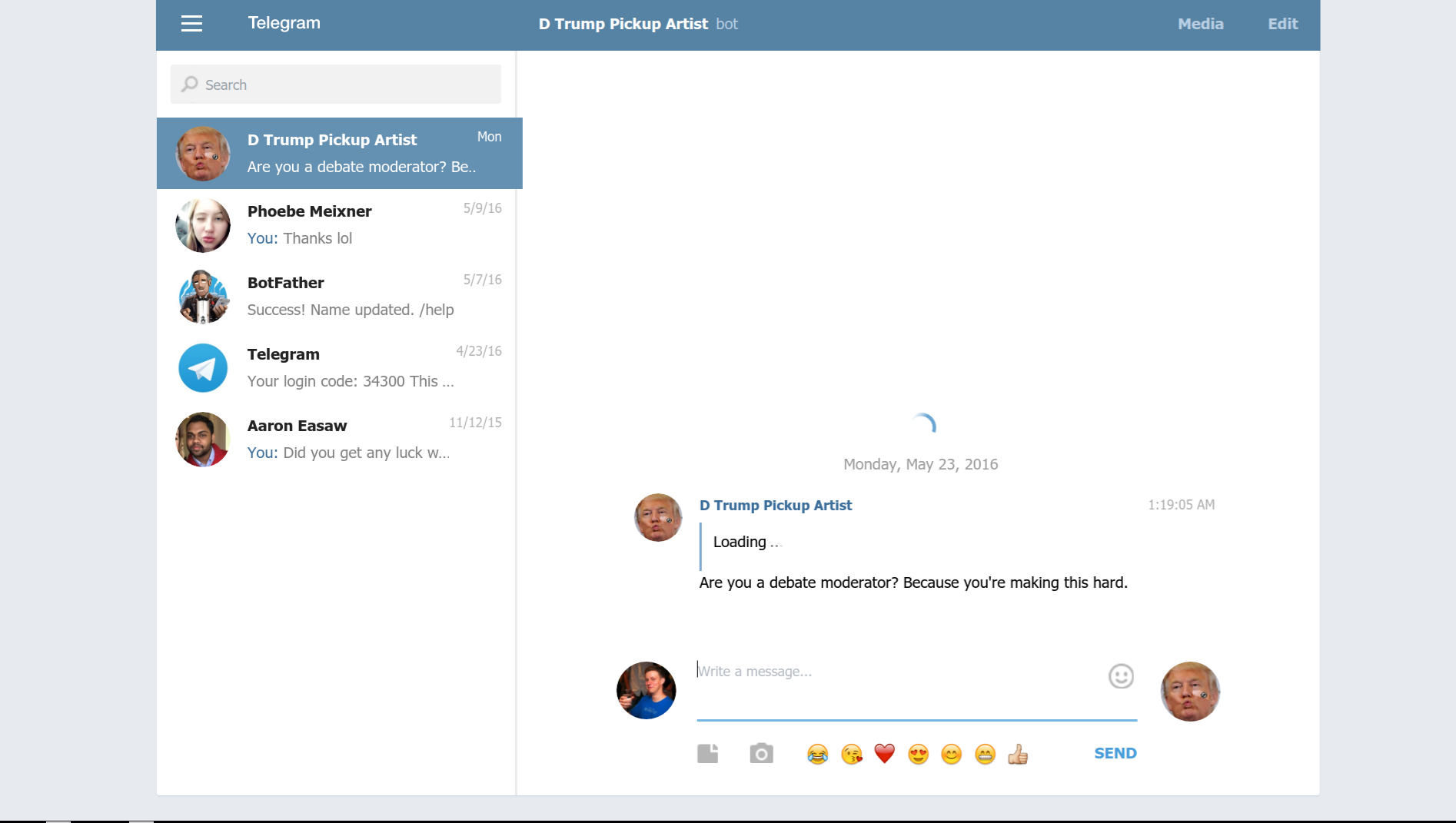Focus the Search field
1456x823 pixels.
pyautogui.click(x=336, y=85)
